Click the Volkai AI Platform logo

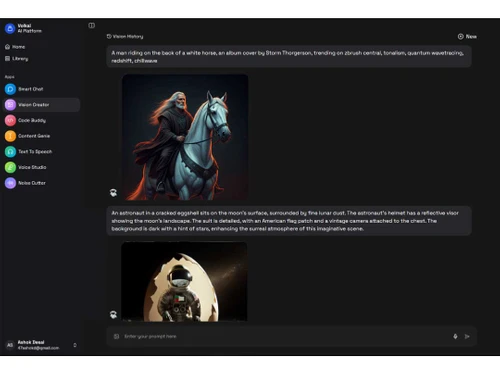[x=10, y=28]
